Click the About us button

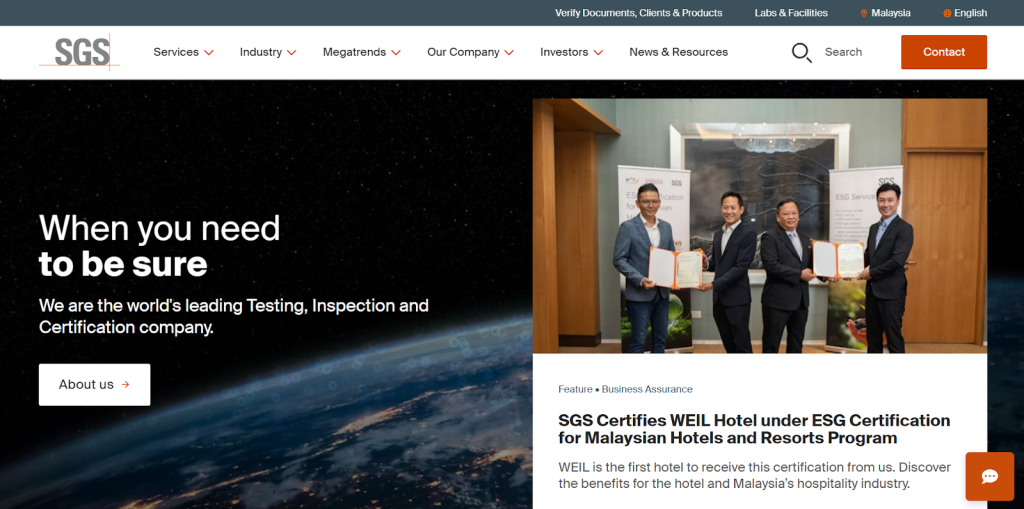(x=94, y=385)
